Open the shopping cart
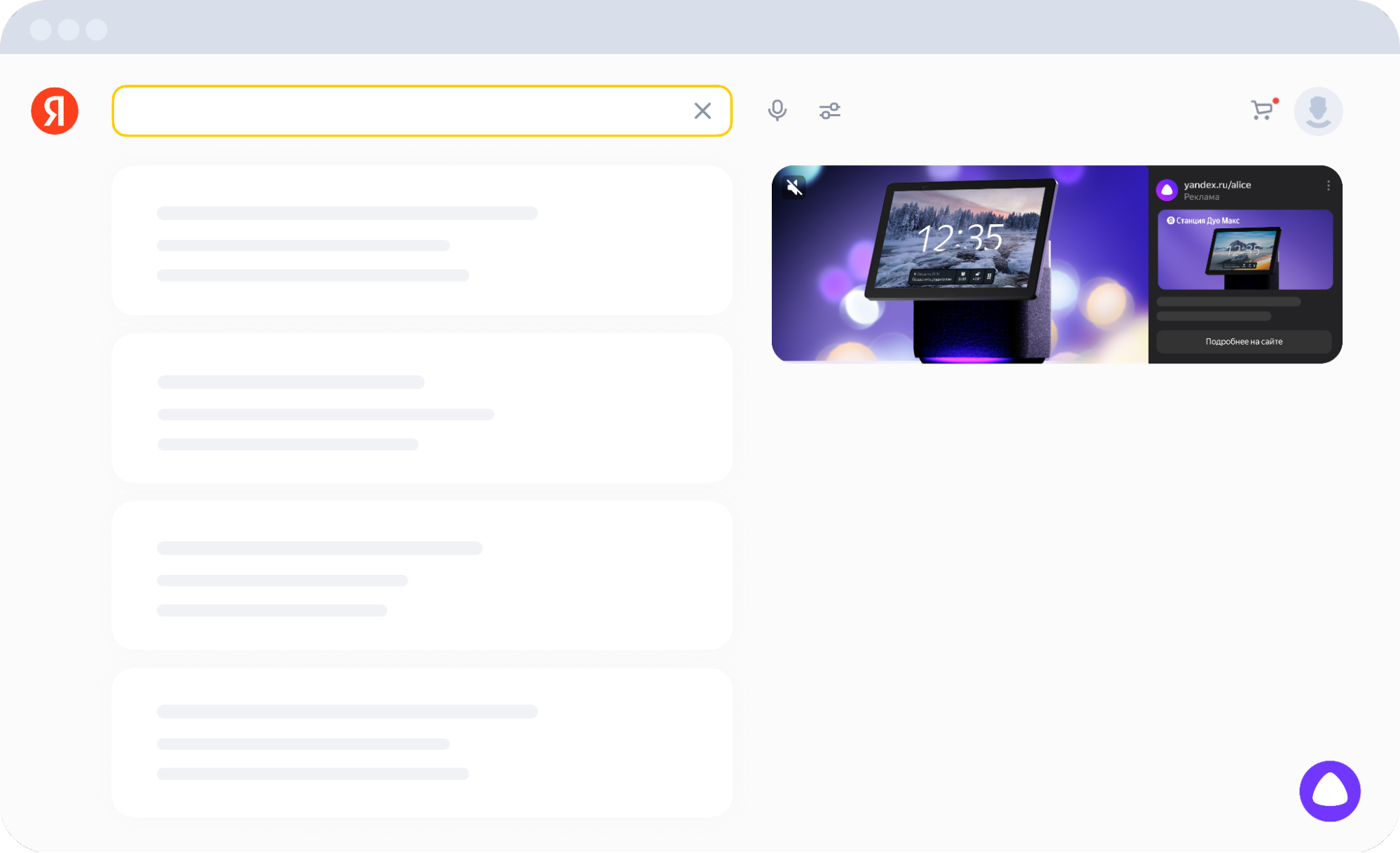Viewport: 1400px width, 853px height. tap(1262, 111)
